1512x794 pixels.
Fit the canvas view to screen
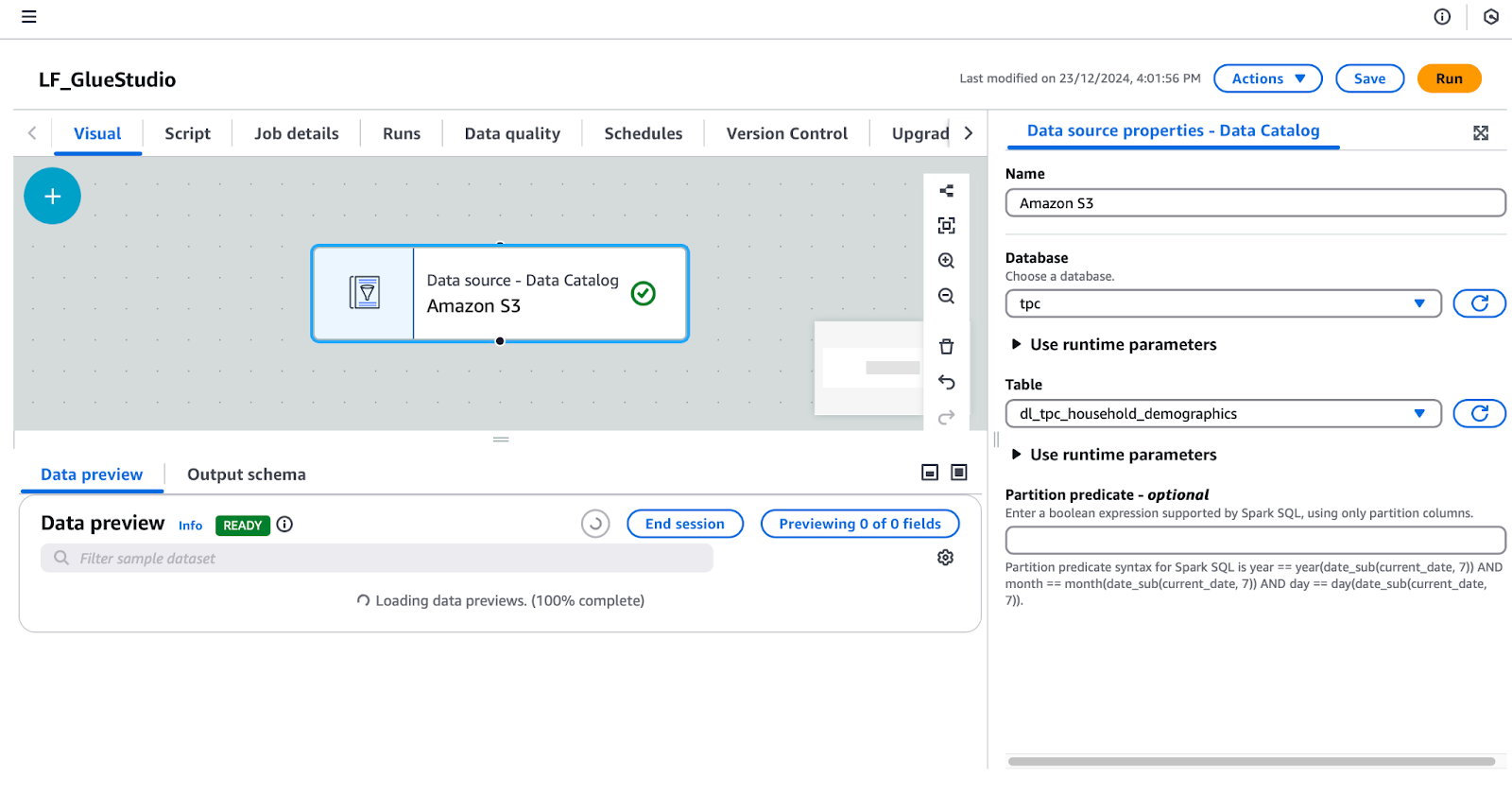[x=946, y=225]
